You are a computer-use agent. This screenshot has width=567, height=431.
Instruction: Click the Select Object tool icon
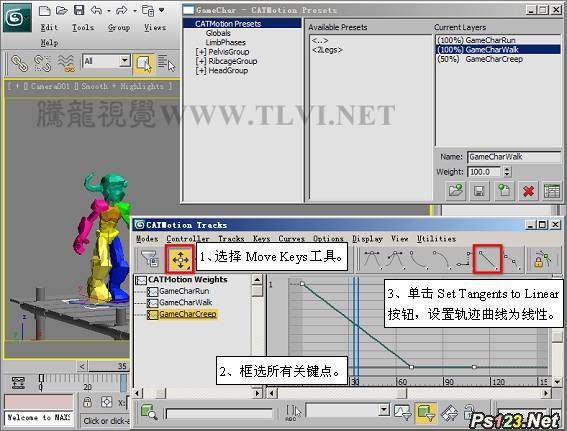point(144,64)
